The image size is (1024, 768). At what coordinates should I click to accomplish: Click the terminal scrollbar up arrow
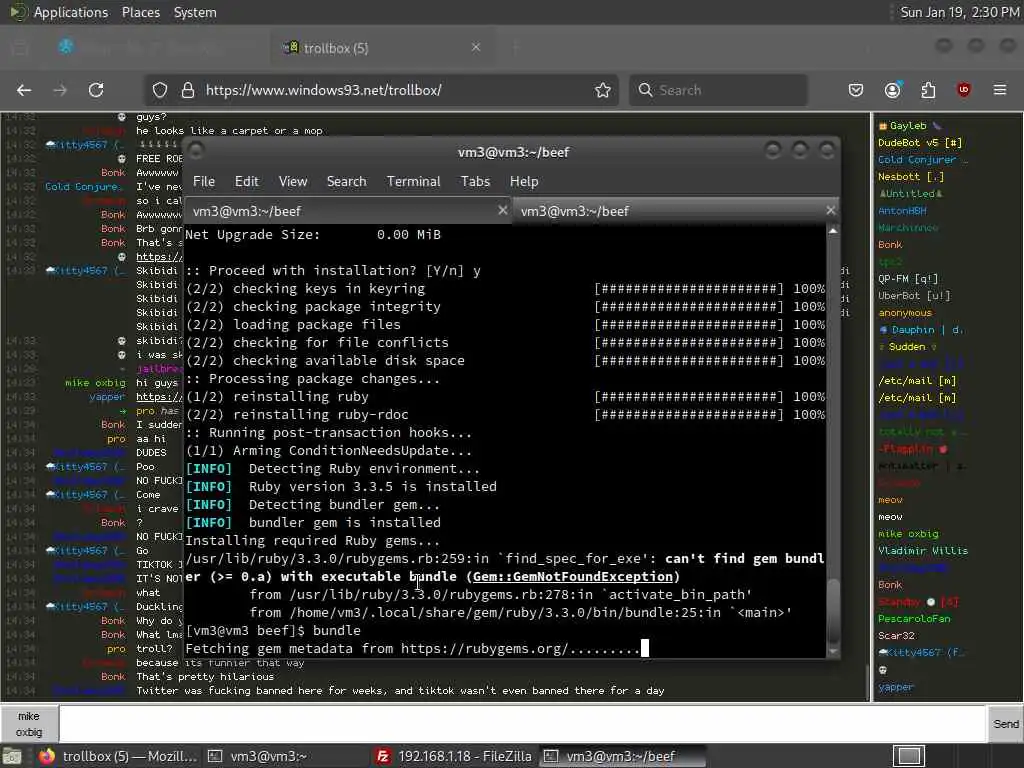tap(833, 231)
